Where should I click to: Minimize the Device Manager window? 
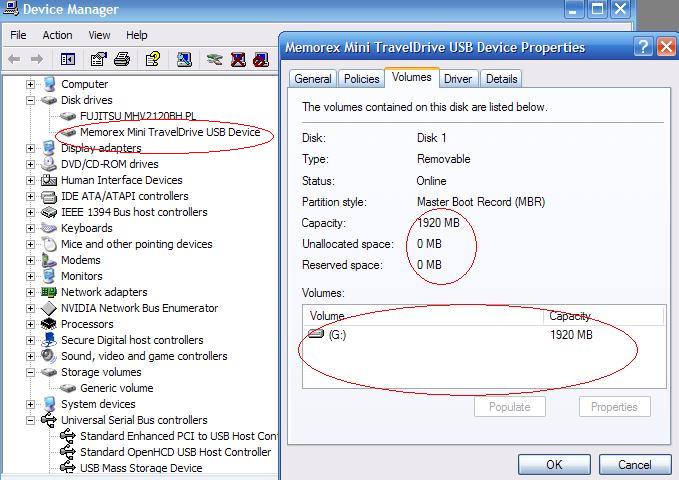pyautogui.click(x=574, y=9)
